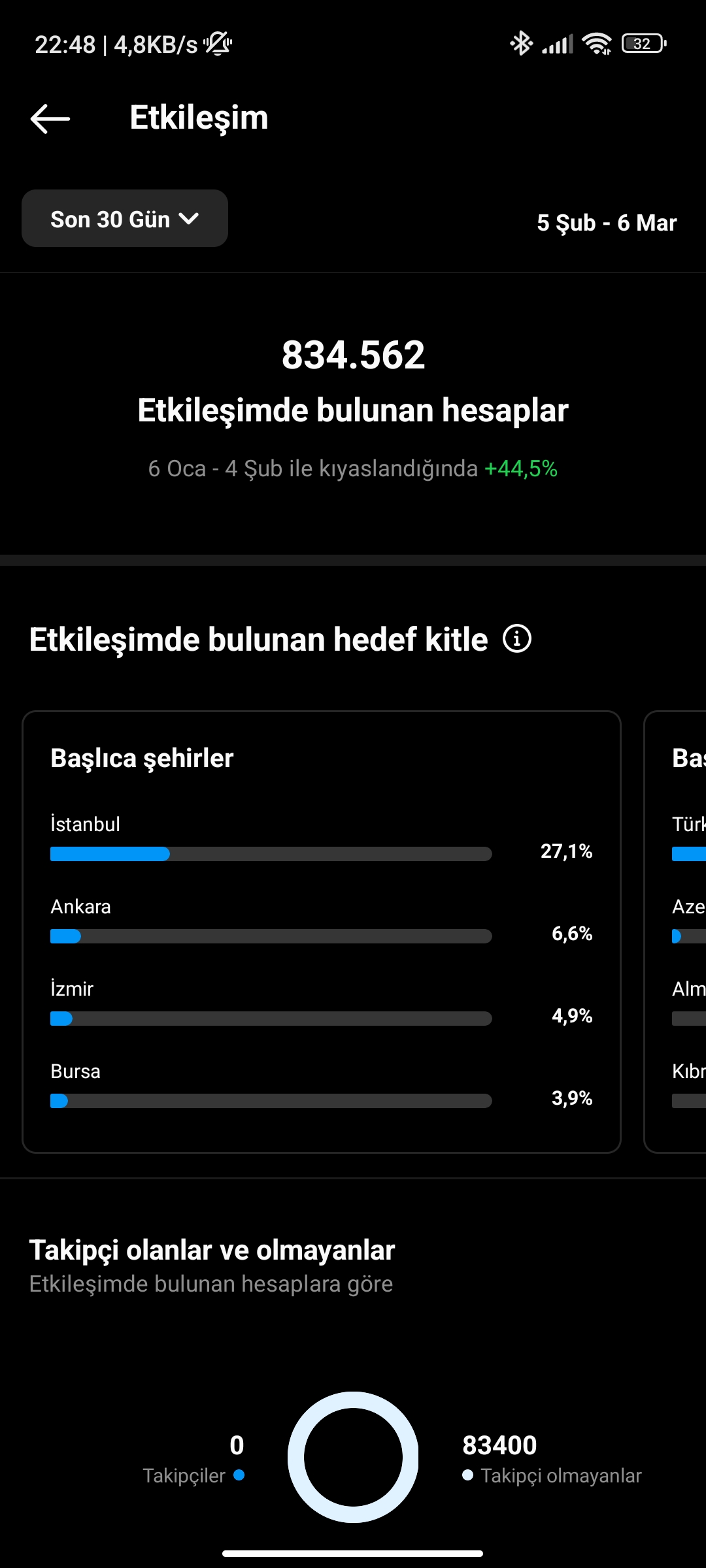Screen dimensions: 706x1568
Task: Open info icon beside hedef kitle heading
Action: coord(517,638)
